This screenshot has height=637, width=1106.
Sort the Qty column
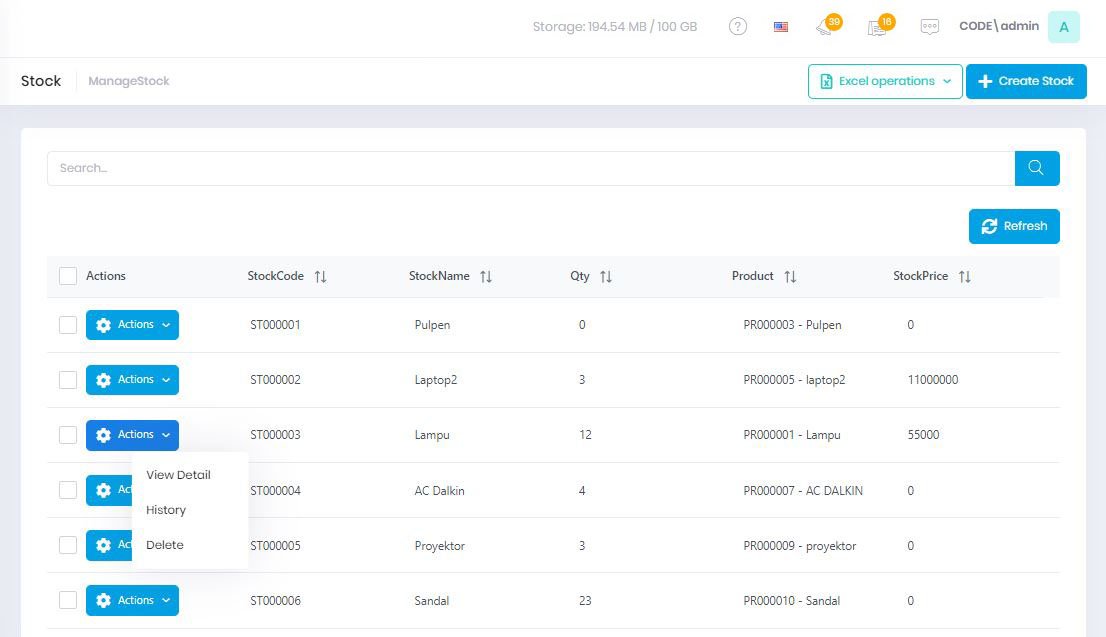point(606,277)
